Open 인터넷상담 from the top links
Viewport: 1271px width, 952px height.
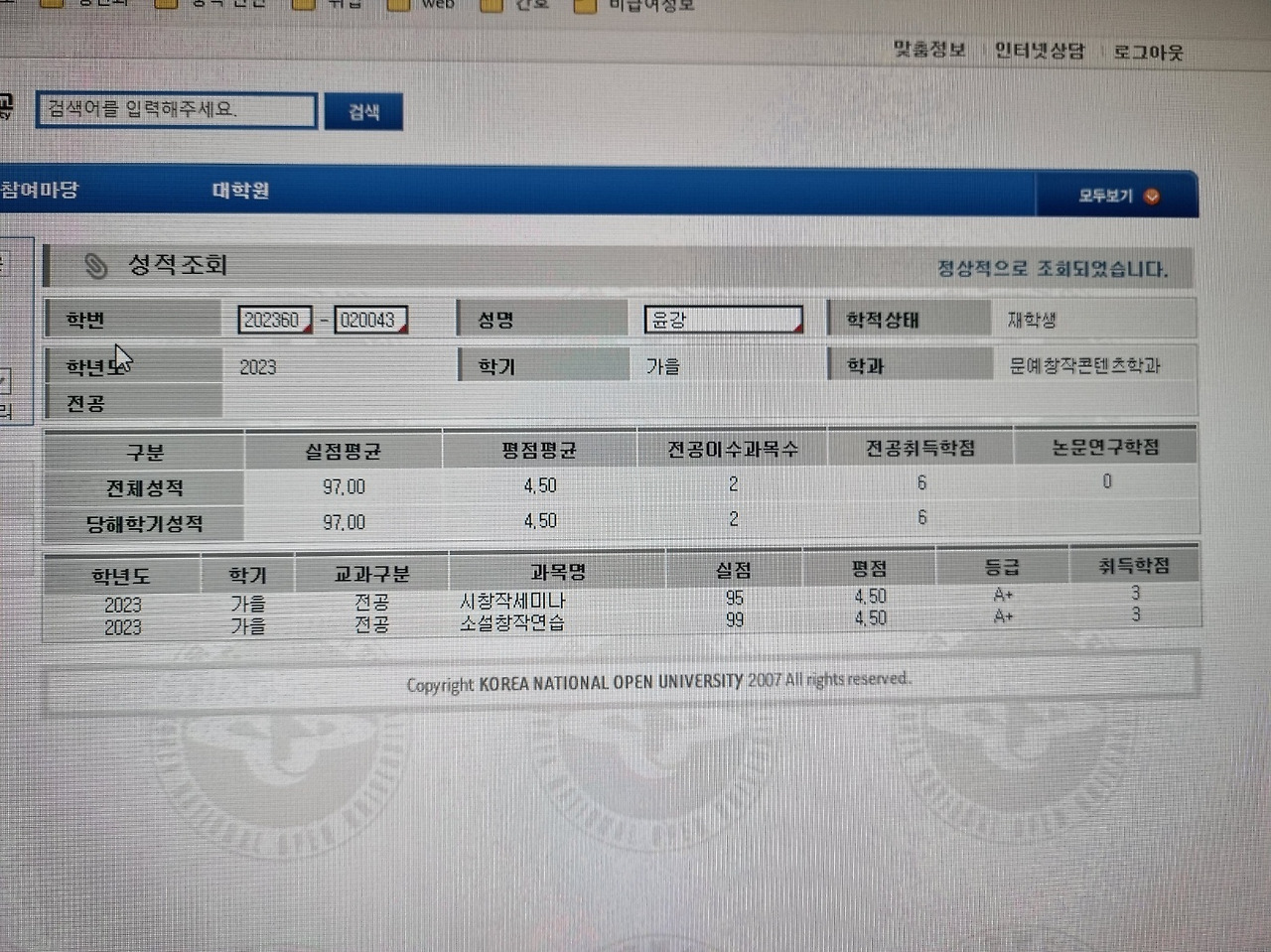[x=1039, y=51]
